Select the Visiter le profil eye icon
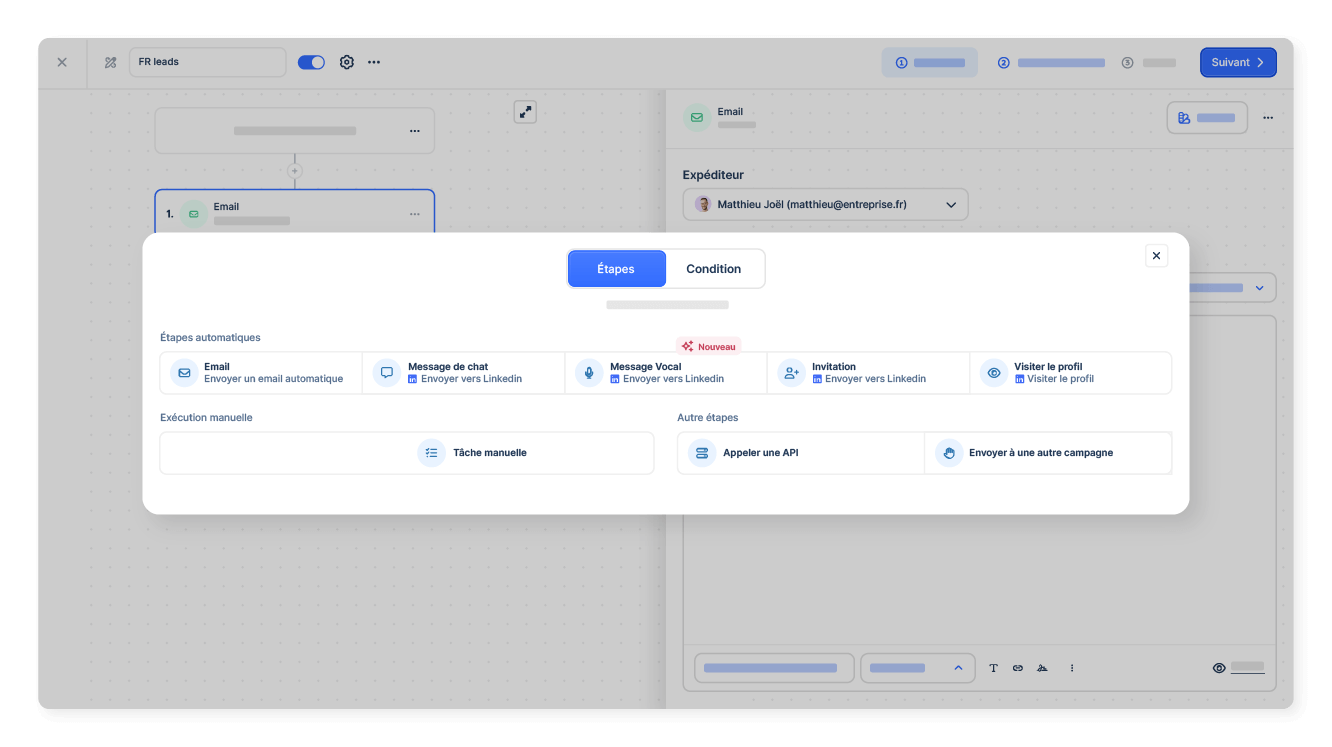 point(993,372)
